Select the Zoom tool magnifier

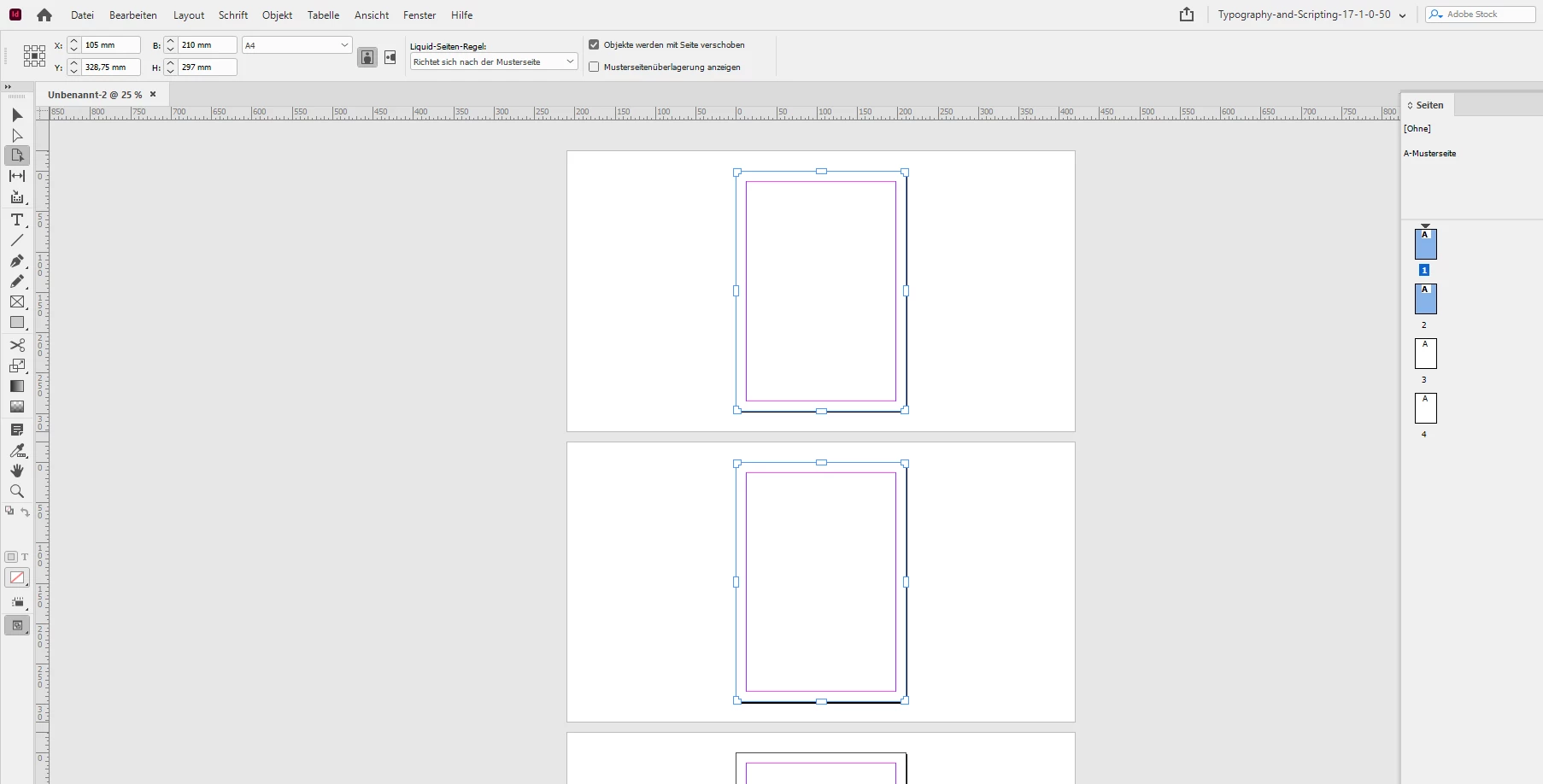(17, 491)
